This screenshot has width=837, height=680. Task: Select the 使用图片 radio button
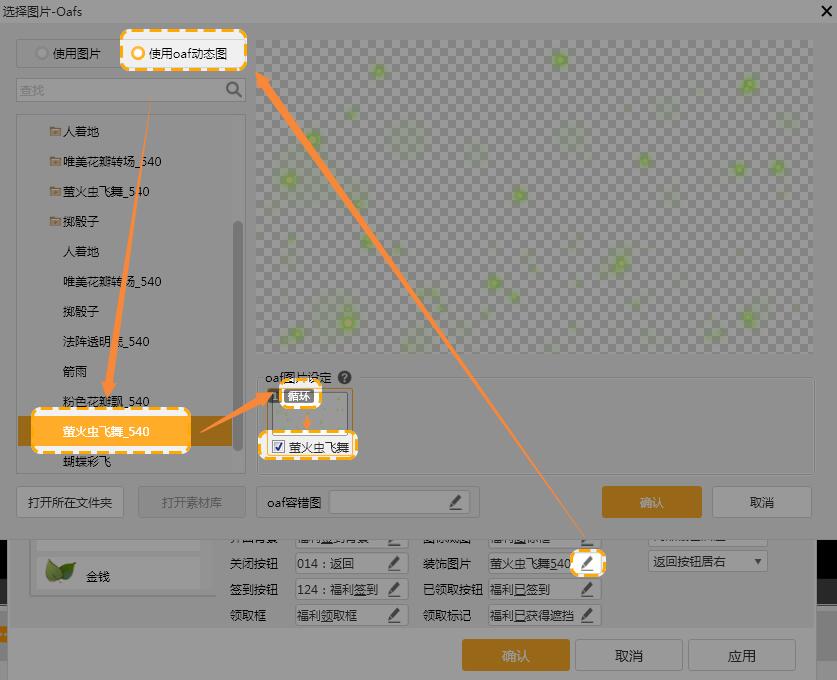click(42, 54)
